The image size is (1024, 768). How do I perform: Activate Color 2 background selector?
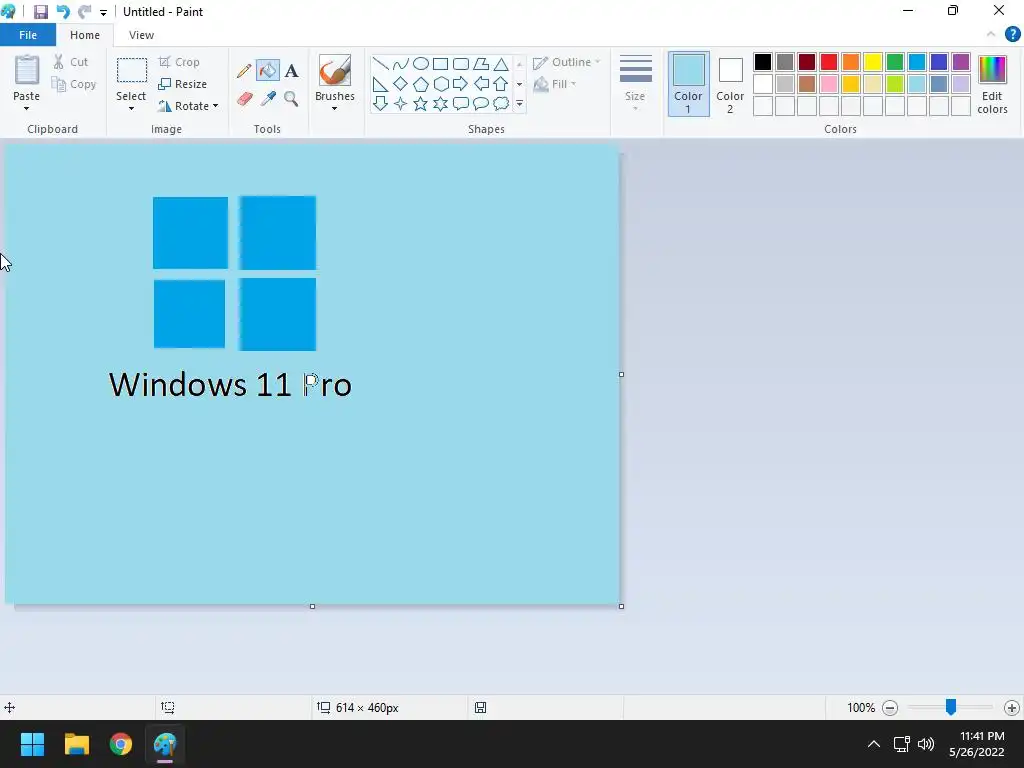[730, 84]
